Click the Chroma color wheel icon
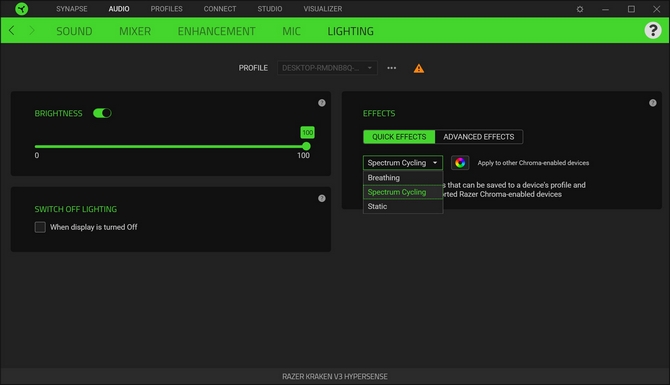The image size is (670, 385). coord(460,163)
